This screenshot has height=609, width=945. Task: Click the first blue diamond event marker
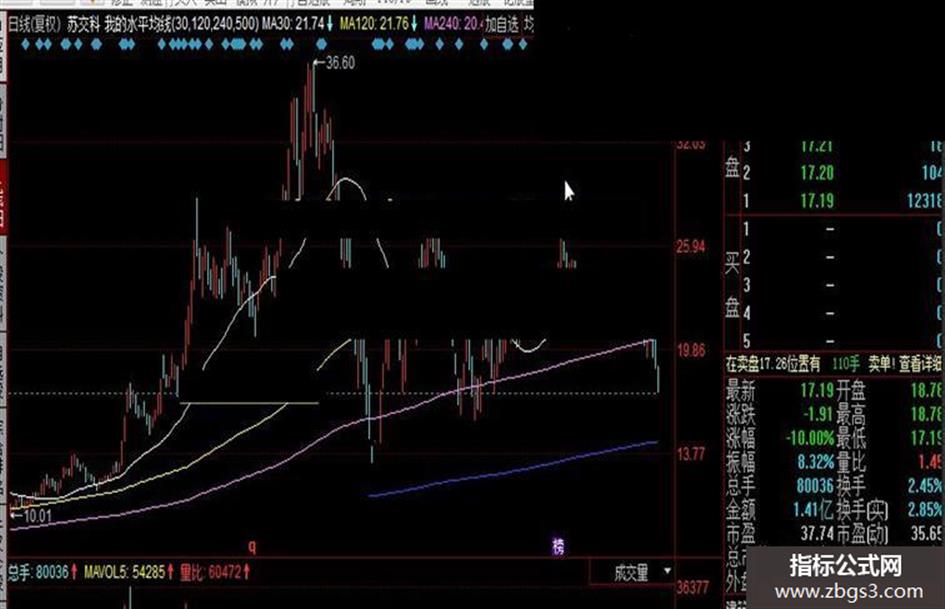[25, 44]
